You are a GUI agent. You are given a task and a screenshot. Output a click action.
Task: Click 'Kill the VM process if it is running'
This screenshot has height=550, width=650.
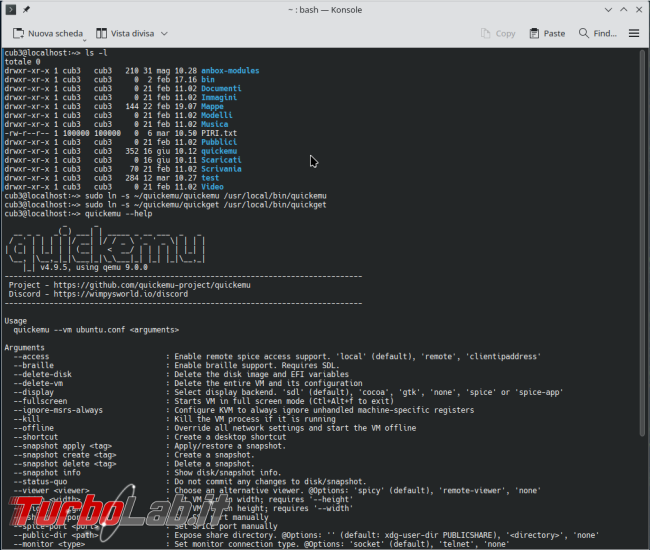(255, 419)
